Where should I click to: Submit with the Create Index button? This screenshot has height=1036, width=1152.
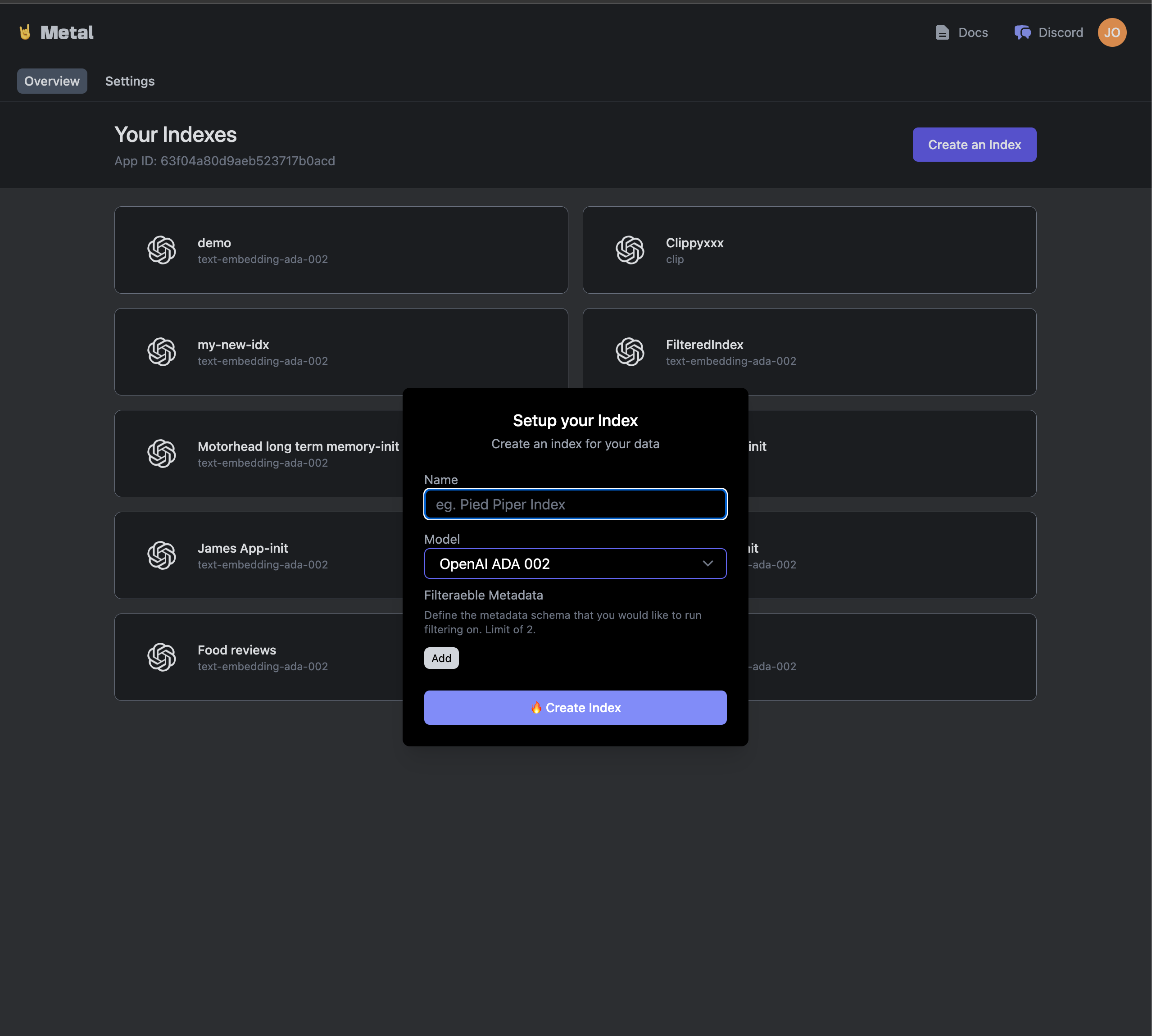tap(575, 708)
